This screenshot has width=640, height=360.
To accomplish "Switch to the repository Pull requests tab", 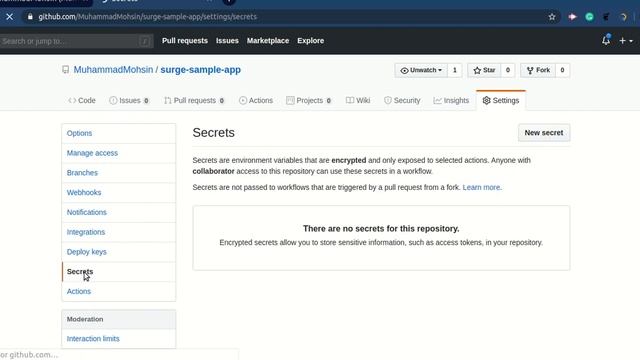I will tap(194, 100).
